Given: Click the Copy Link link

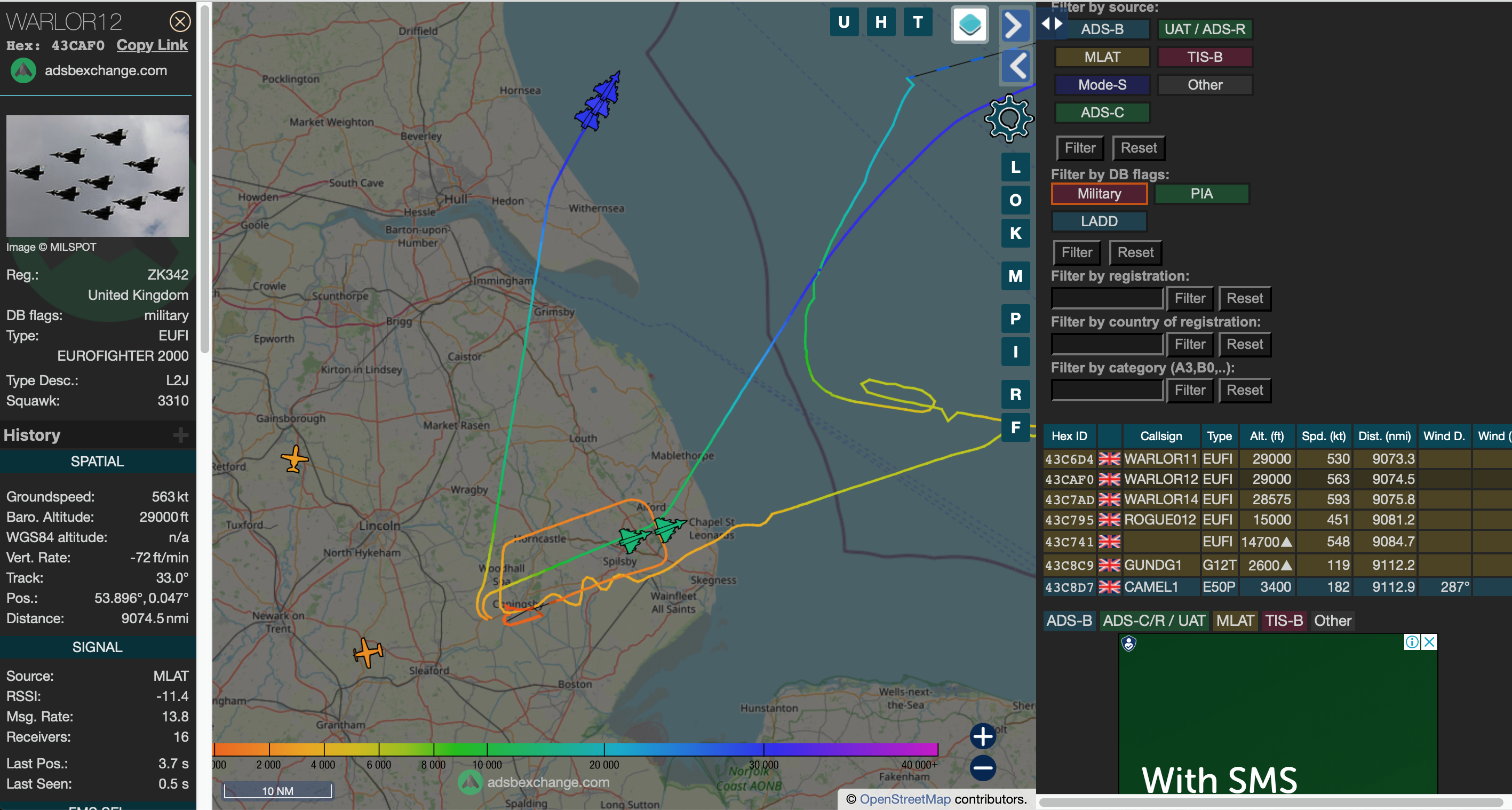Looking at the screenshot, I should pos(152,45).
